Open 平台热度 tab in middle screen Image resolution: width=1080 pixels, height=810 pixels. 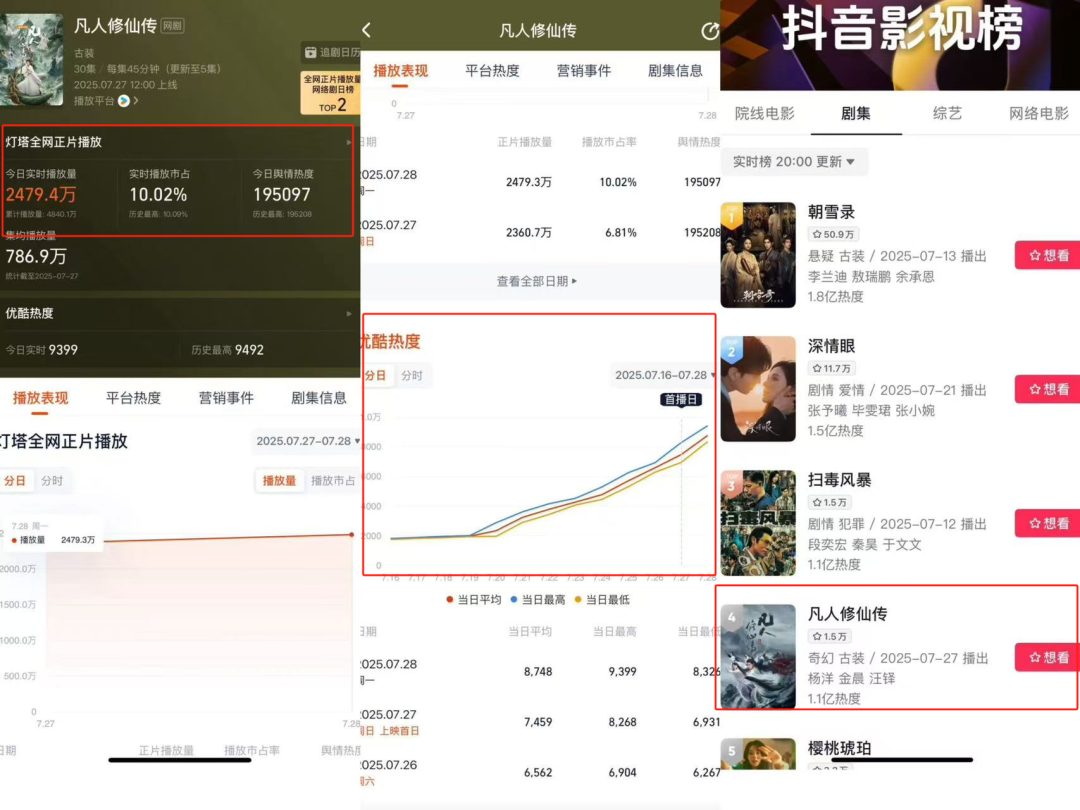point(492,71)
